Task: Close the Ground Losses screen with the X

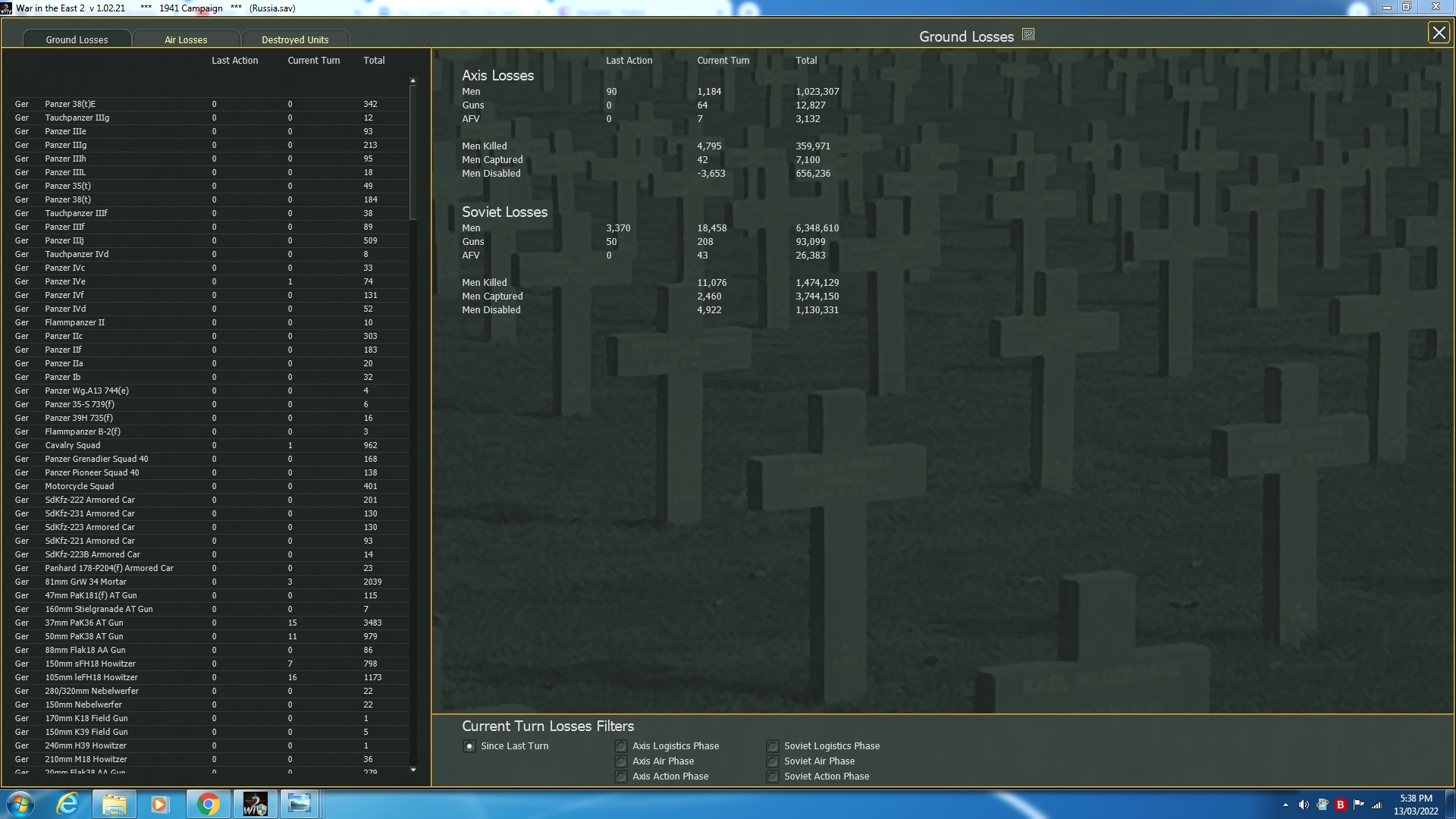Action: (1438, 33)
